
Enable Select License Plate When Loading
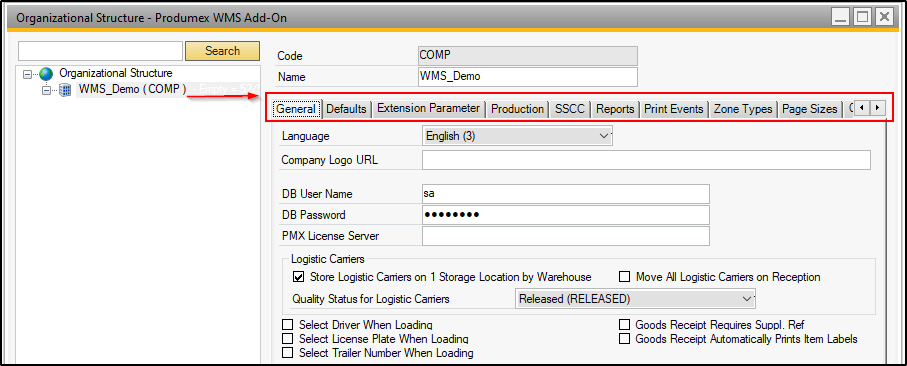pos(287,339)
